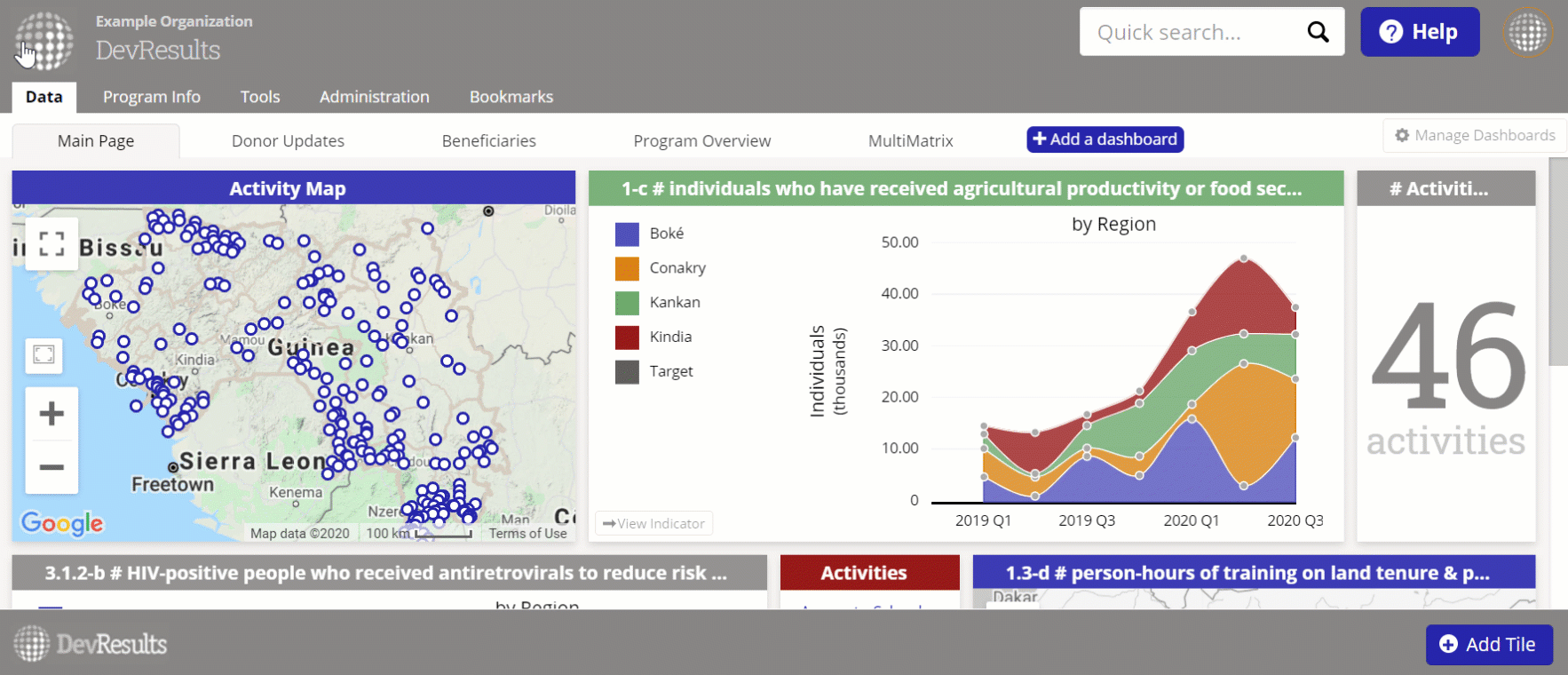Open the user profile globe avatar

click(1527, 33)
